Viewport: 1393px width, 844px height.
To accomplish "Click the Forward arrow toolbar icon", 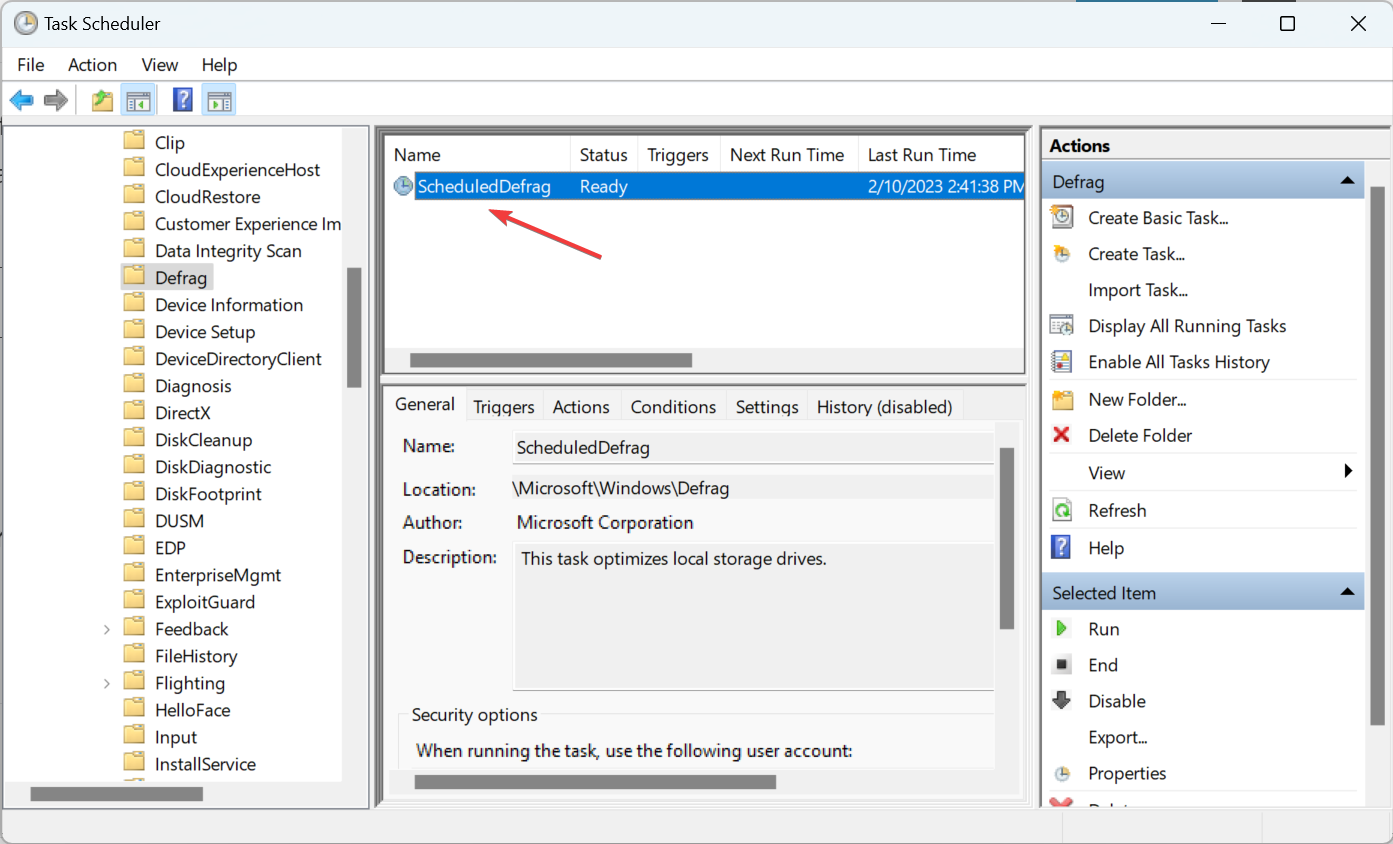I will pyautogui.click(x=56, y=100).
